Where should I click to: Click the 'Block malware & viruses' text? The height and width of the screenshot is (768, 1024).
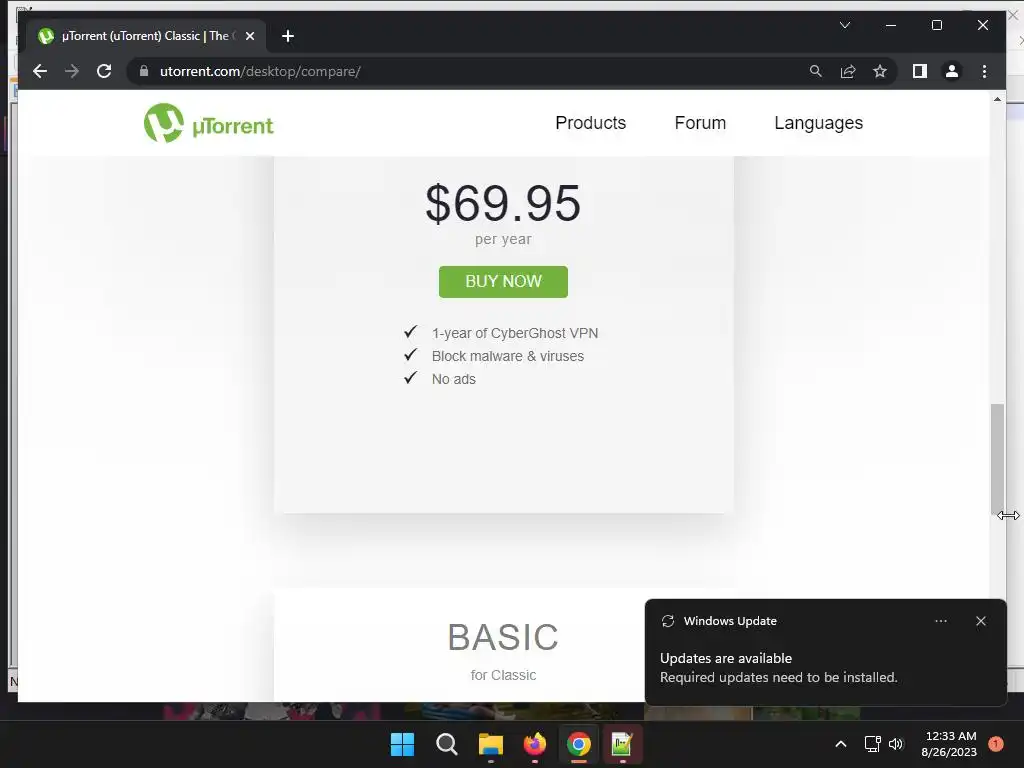pos(507,356)
